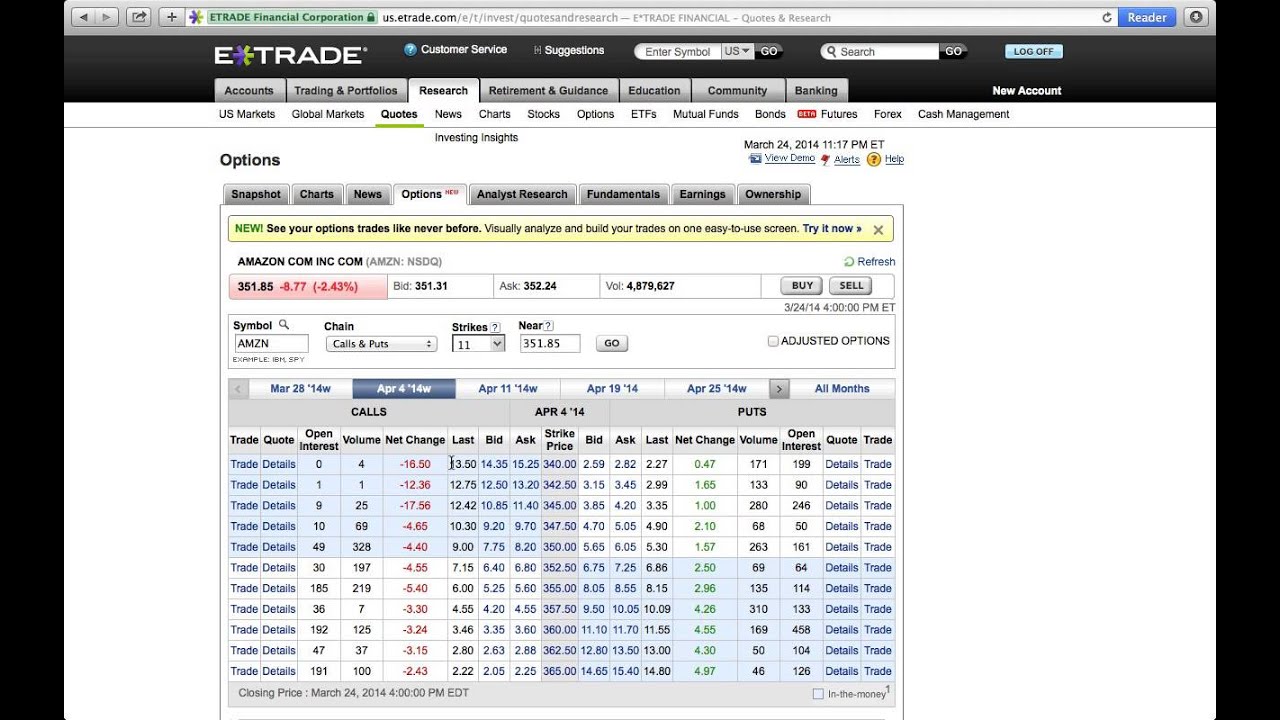Select Mar 28 '14w expiration
This screenshot has width=1280, height=720.
point(300,389)
